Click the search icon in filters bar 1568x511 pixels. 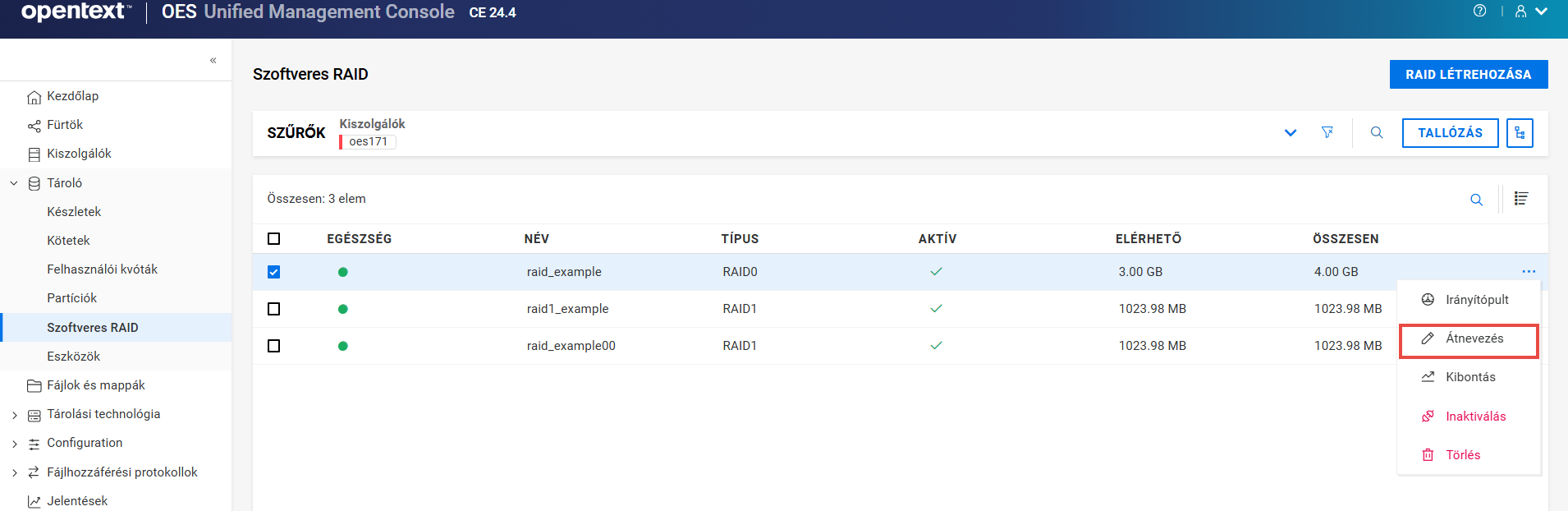1377,132
